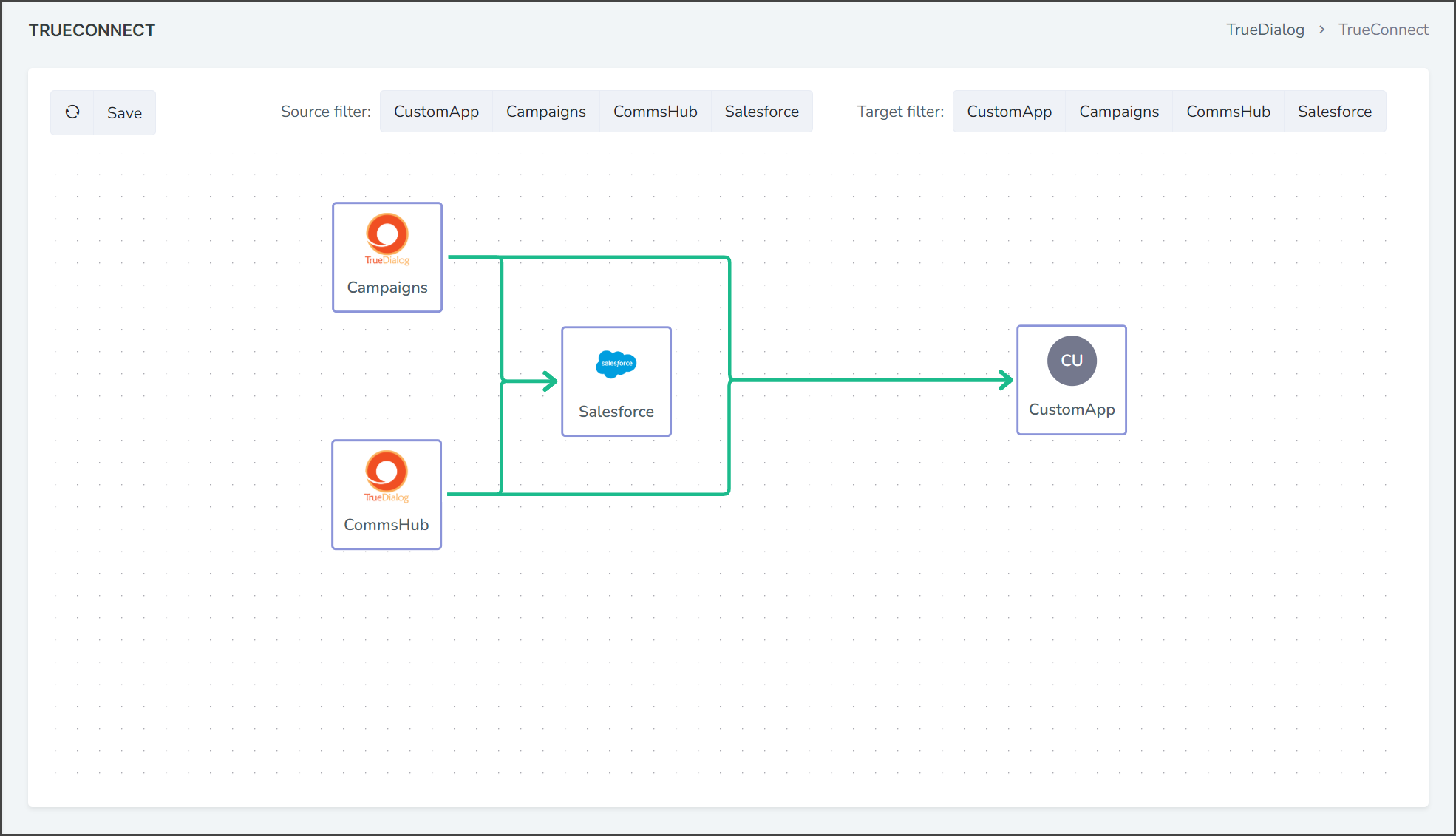This screenshot has height=836, width=1456.
Task: Click the CommsHub node label
Action: point(387,525)
